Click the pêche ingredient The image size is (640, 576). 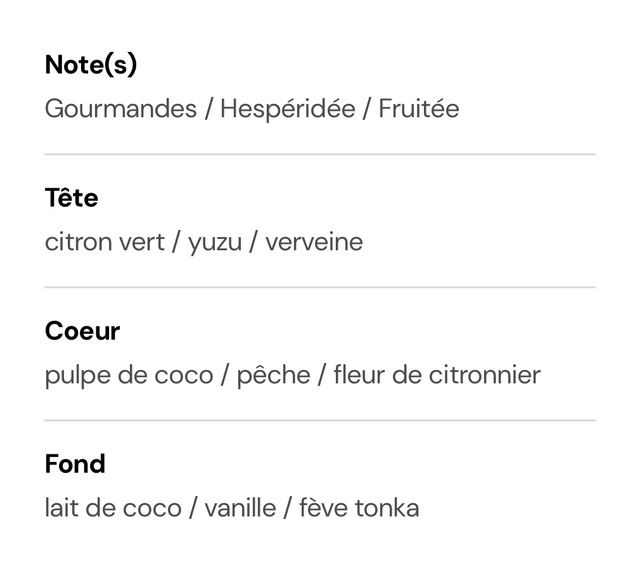[x=273, y=375]
